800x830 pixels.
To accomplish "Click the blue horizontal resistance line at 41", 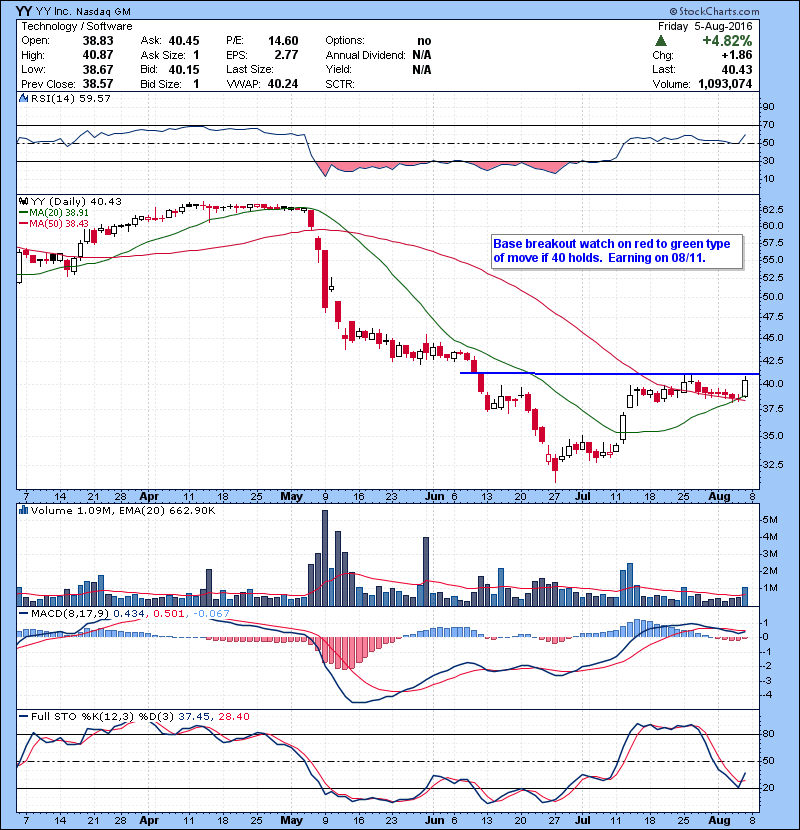I will (x=609, y=374).
